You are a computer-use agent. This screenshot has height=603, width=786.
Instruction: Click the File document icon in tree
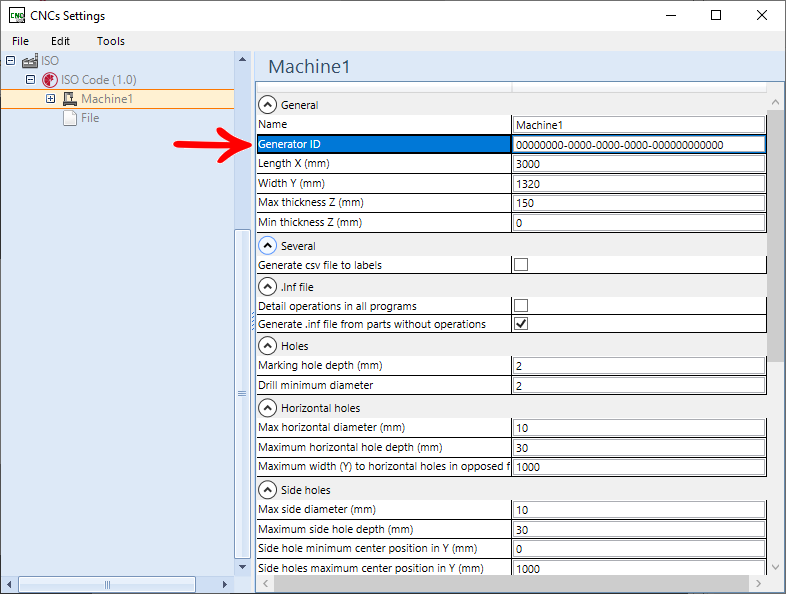tap(69, 118)
